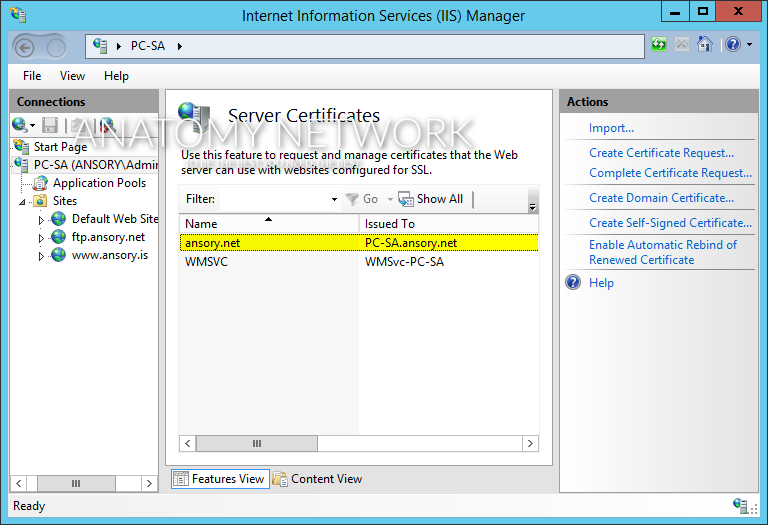The image size is (768, 525).
Task: Open the View menu
Action: 72,76
